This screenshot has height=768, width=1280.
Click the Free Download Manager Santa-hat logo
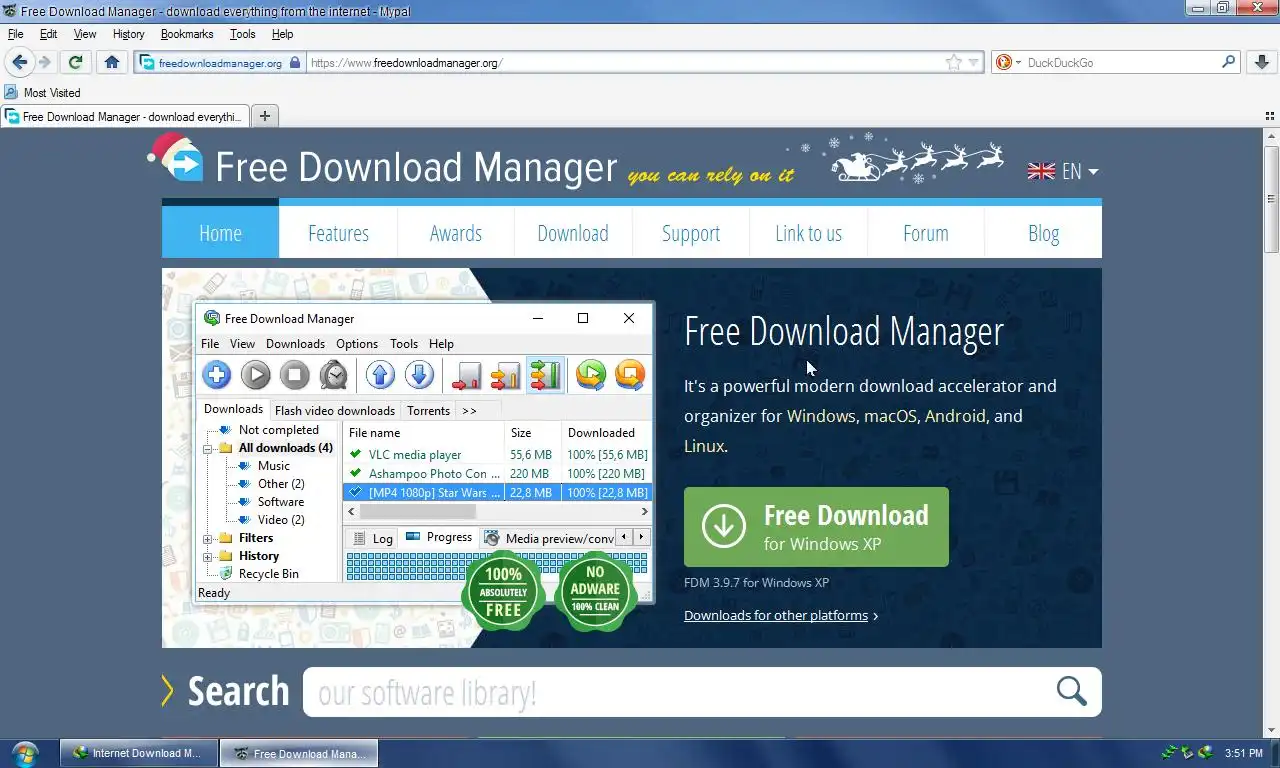[176, 159]
